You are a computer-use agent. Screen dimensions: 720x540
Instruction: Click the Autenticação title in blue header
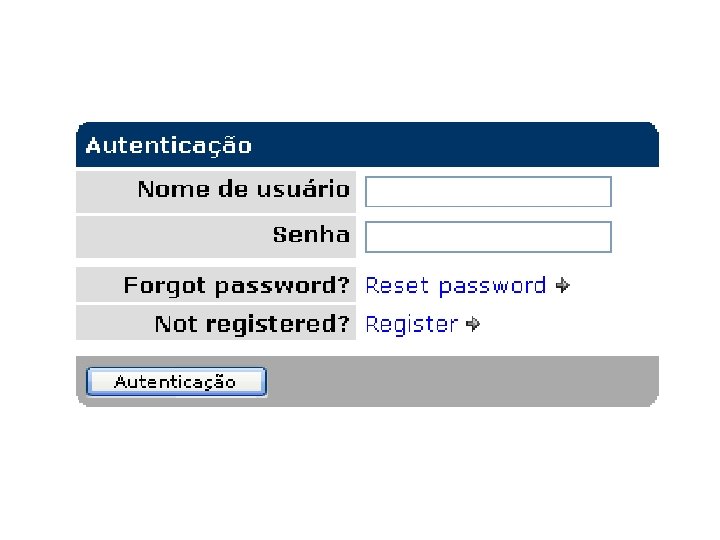pos(168,146)
